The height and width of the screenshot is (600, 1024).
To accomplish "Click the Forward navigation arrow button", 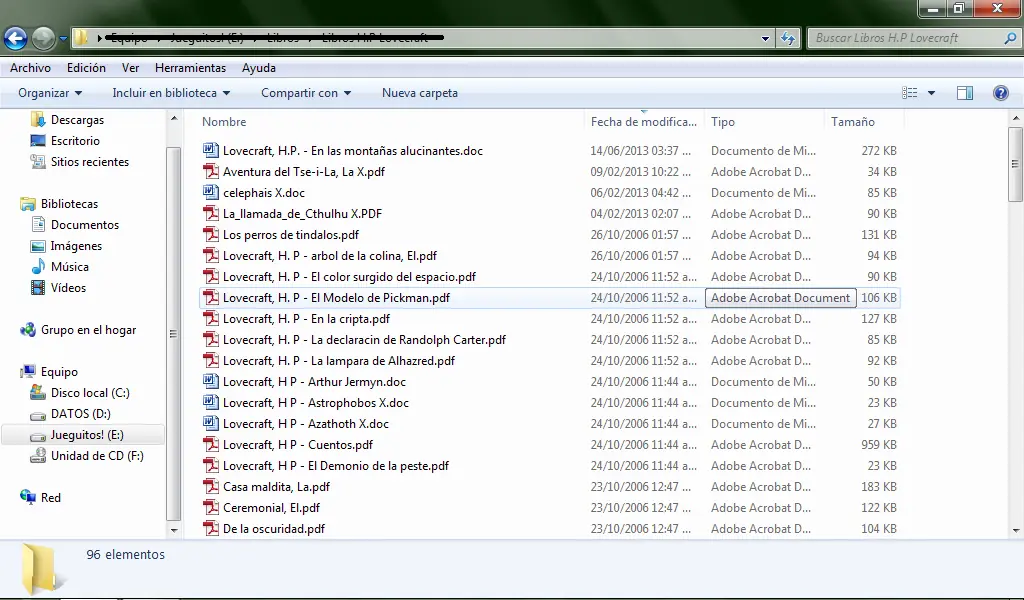I will click(x=44, y=39).
